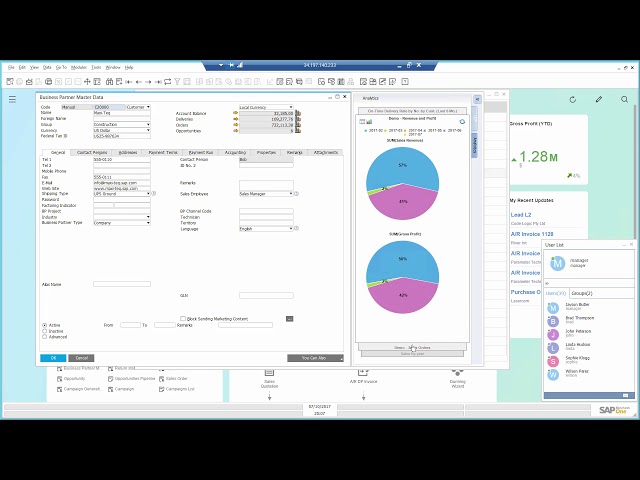640x480 pixels.
Task: Click the OK button
Action: [53, 358]
